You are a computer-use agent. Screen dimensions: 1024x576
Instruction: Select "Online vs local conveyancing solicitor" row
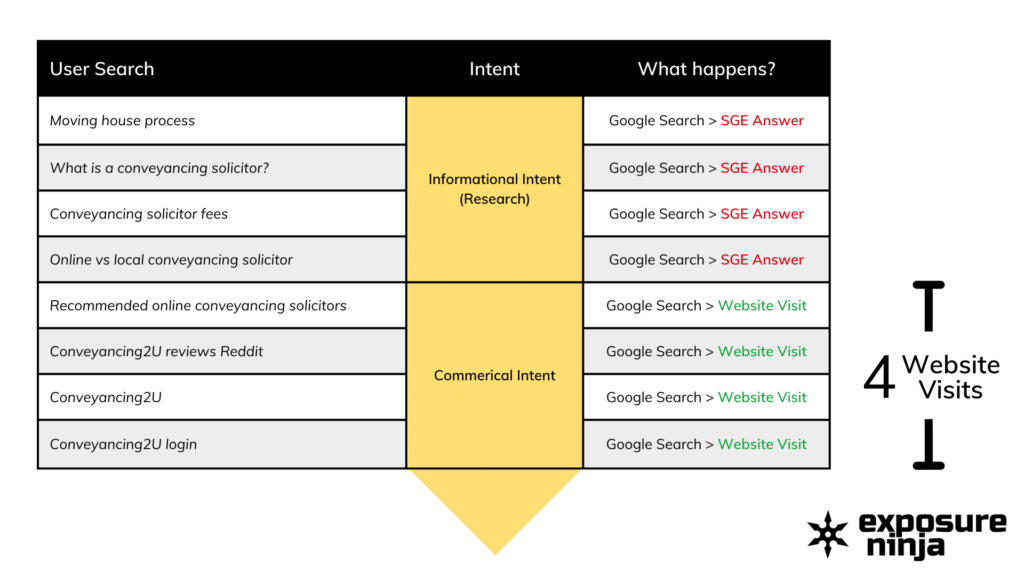pyautogui.click(x=171, y=260)
